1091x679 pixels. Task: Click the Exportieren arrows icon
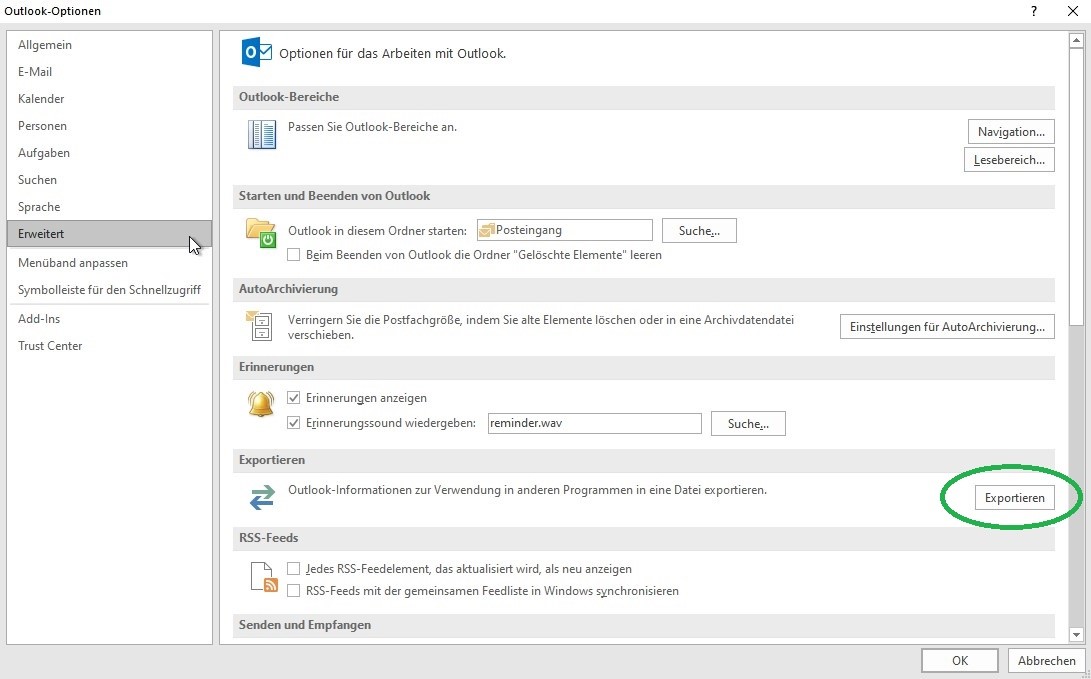coord(262,497)
